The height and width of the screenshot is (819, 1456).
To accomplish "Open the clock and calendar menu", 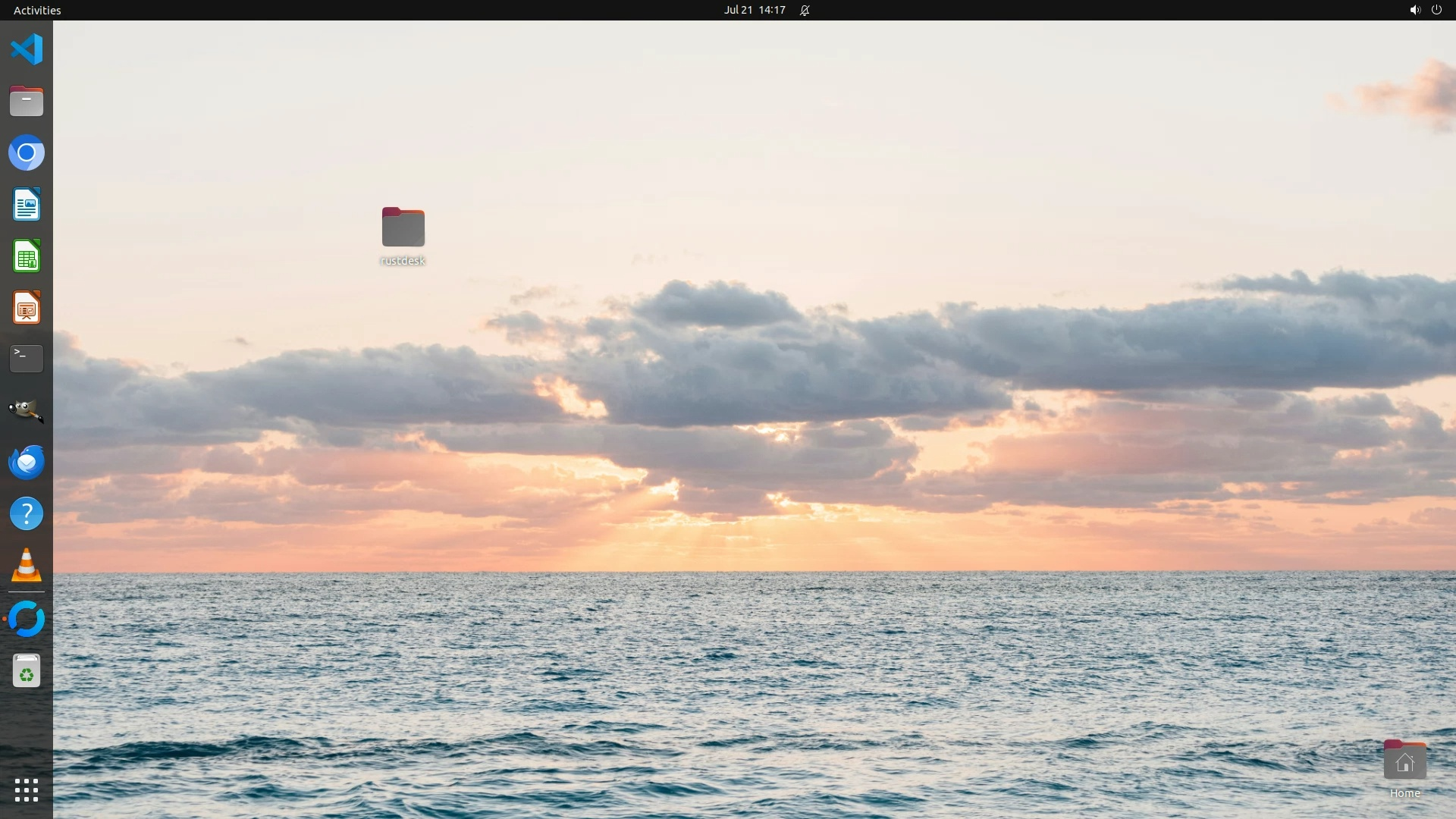I will [x=754, y=10].
